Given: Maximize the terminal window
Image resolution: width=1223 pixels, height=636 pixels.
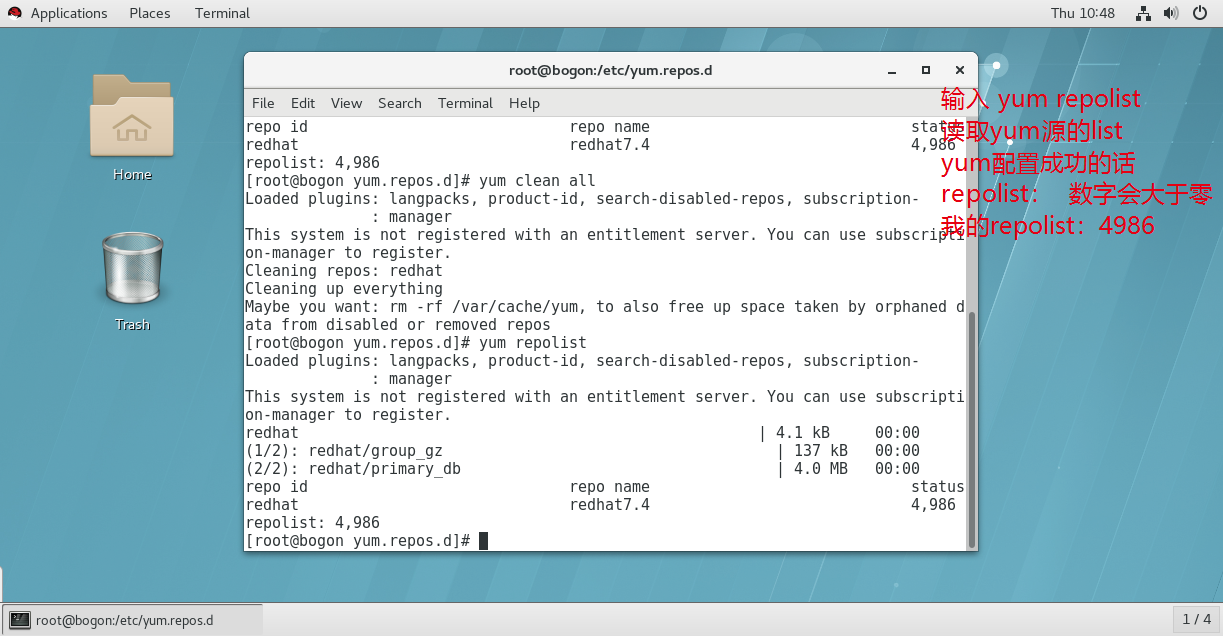Looking at the screenshot, I should pos(926,70).
